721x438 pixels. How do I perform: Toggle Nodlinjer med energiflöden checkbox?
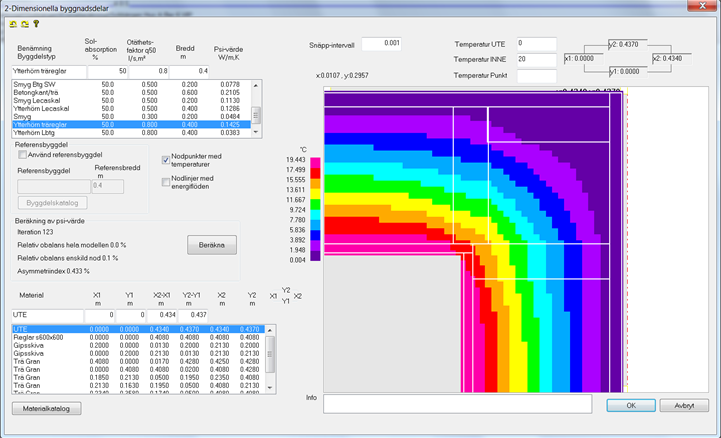(x=166, y=182)
